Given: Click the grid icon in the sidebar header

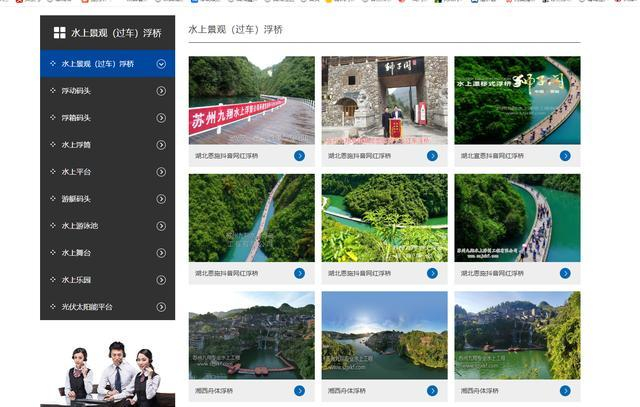Looking at the screenshot, I should click(60, 33).
